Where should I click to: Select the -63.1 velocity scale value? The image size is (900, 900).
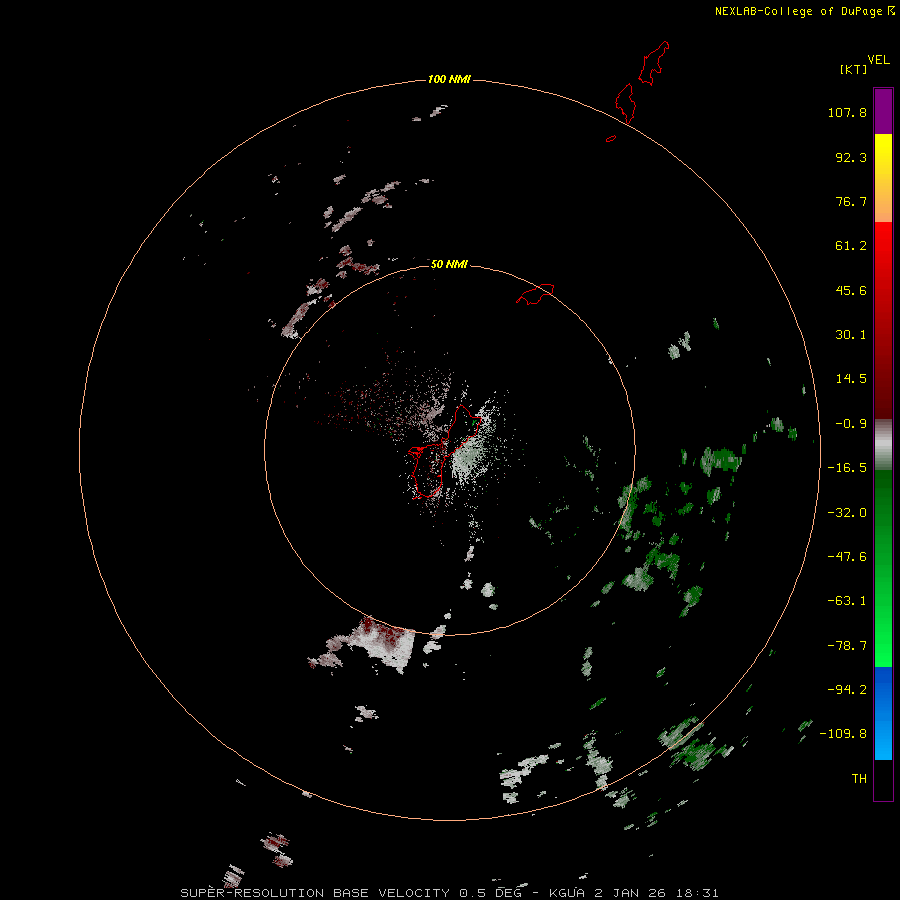click(x=847, y=601)
